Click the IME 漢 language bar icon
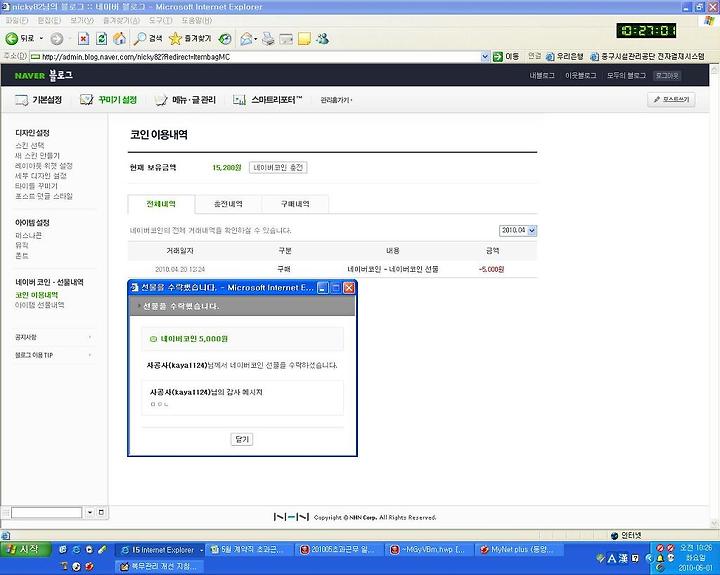 (x=623, y=558)
